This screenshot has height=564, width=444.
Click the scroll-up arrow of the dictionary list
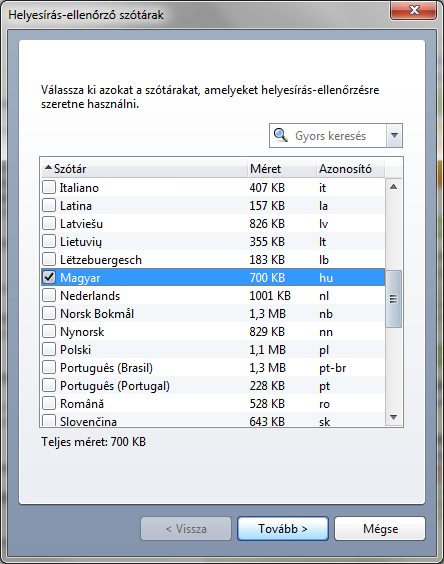coord(394,187)
